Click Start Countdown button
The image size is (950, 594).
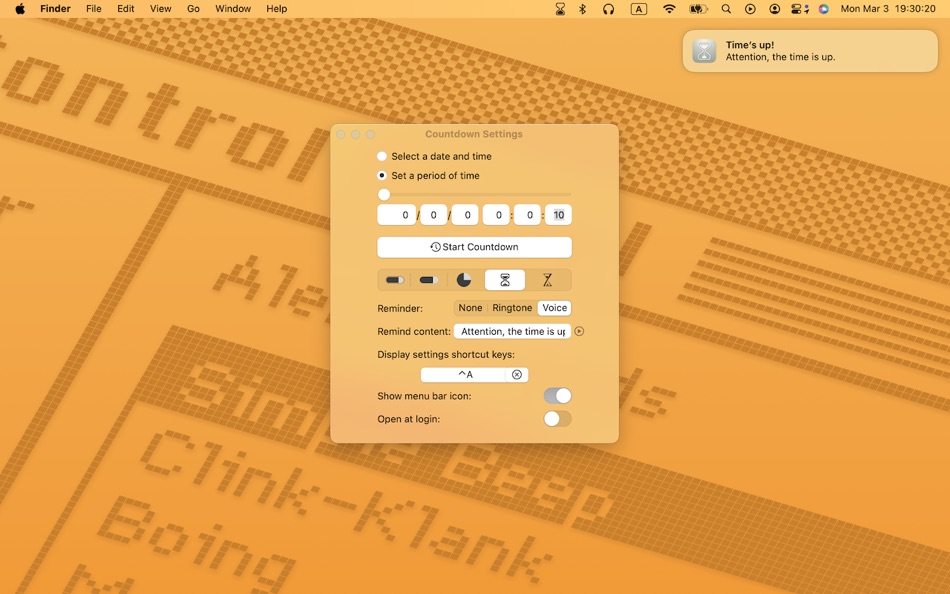[x=474, y=247]
